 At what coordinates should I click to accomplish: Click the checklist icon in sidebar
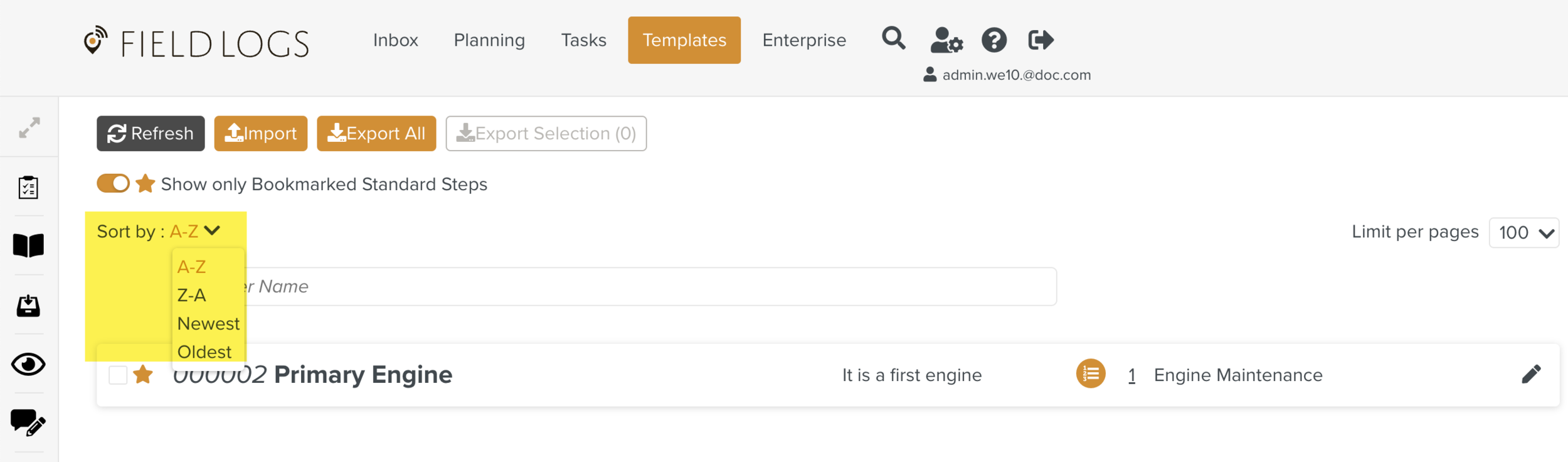click(x=28, y=188)
